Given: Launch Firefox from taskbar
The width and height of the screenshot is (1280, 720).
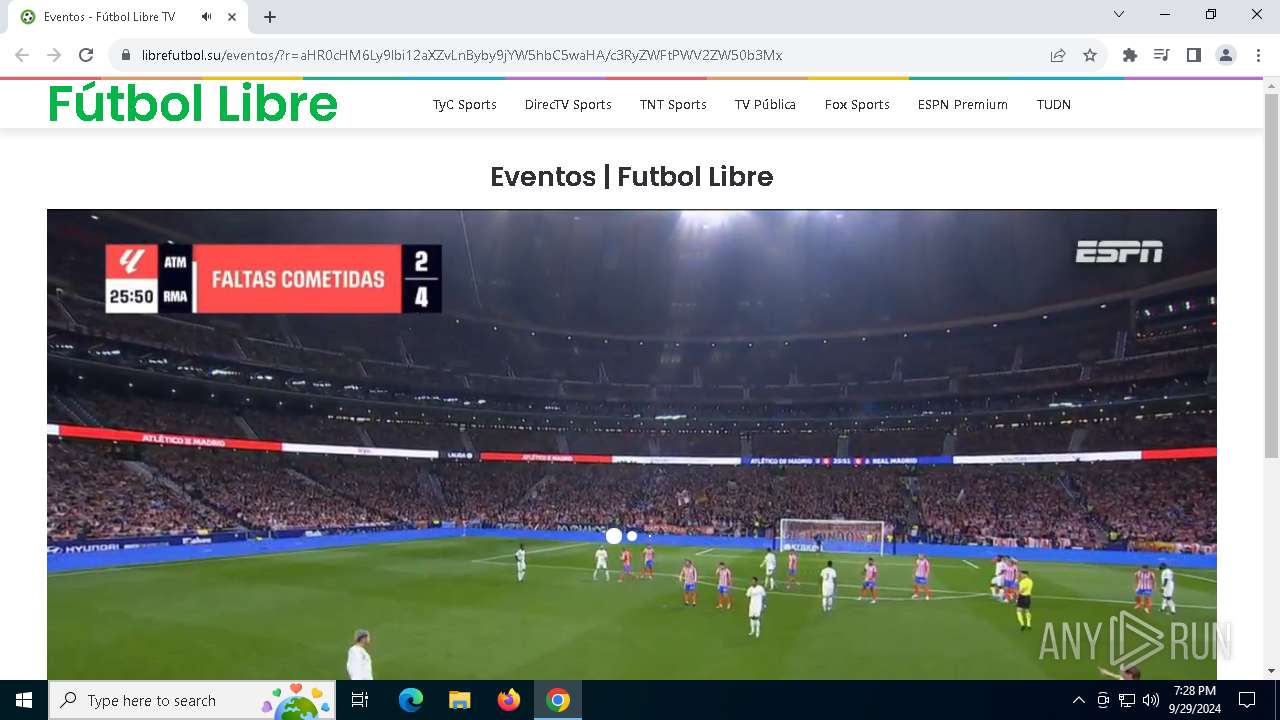Looking at the screenshot, I should [509, 700].
